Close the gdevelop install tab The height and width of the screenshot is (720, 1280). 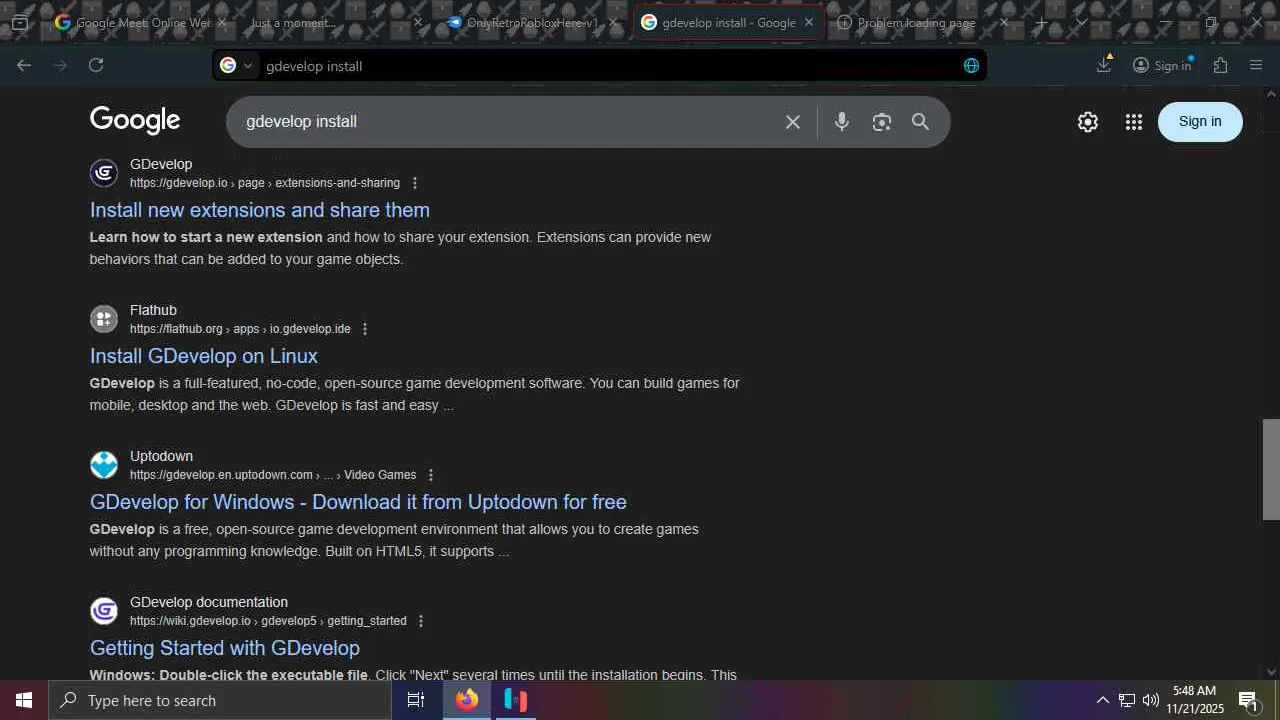(809, 22)
